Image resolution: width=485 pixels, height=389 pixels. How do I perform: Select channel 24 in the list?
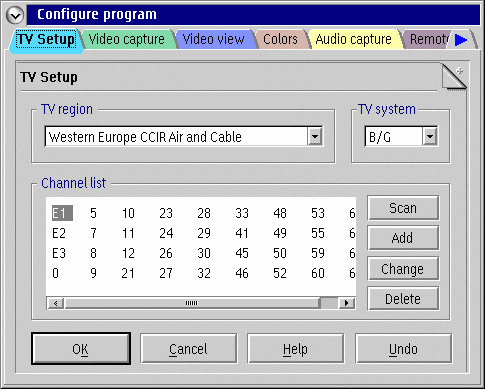166,233
